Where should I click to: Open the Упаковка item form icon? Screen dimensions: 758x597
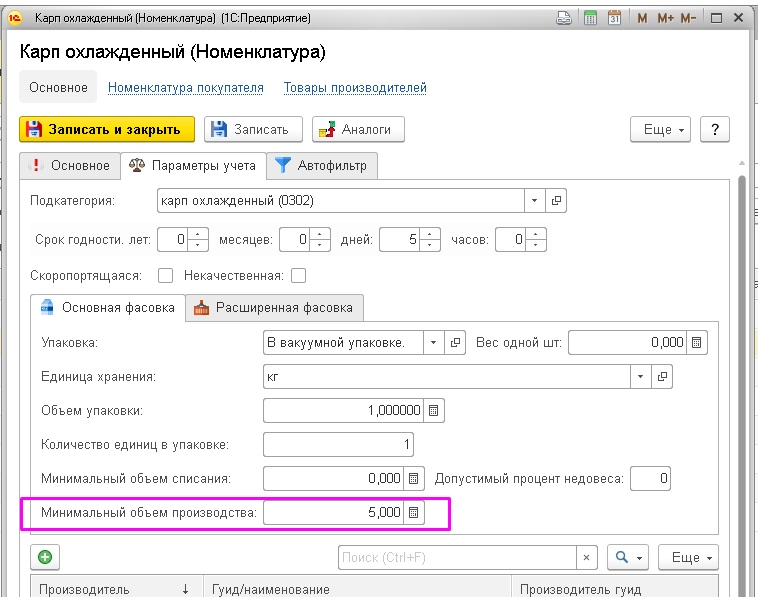click(x=455, y=343)
